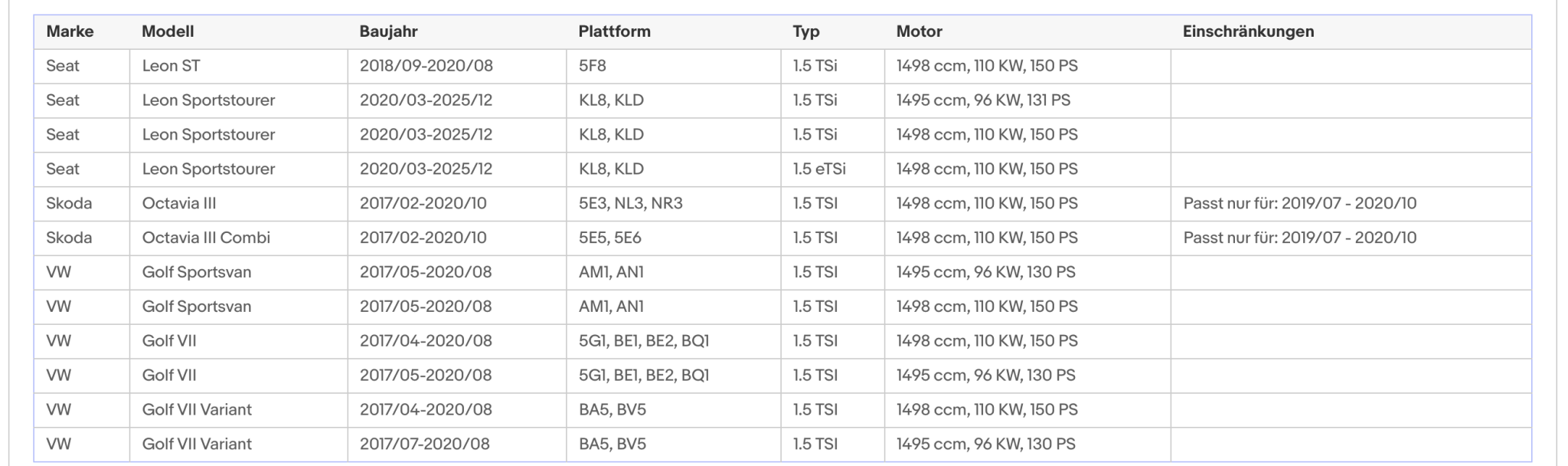
Task: Click the 150 PS motor cell in Golf Sportsvan row
Action: [x=1027, y=307]
